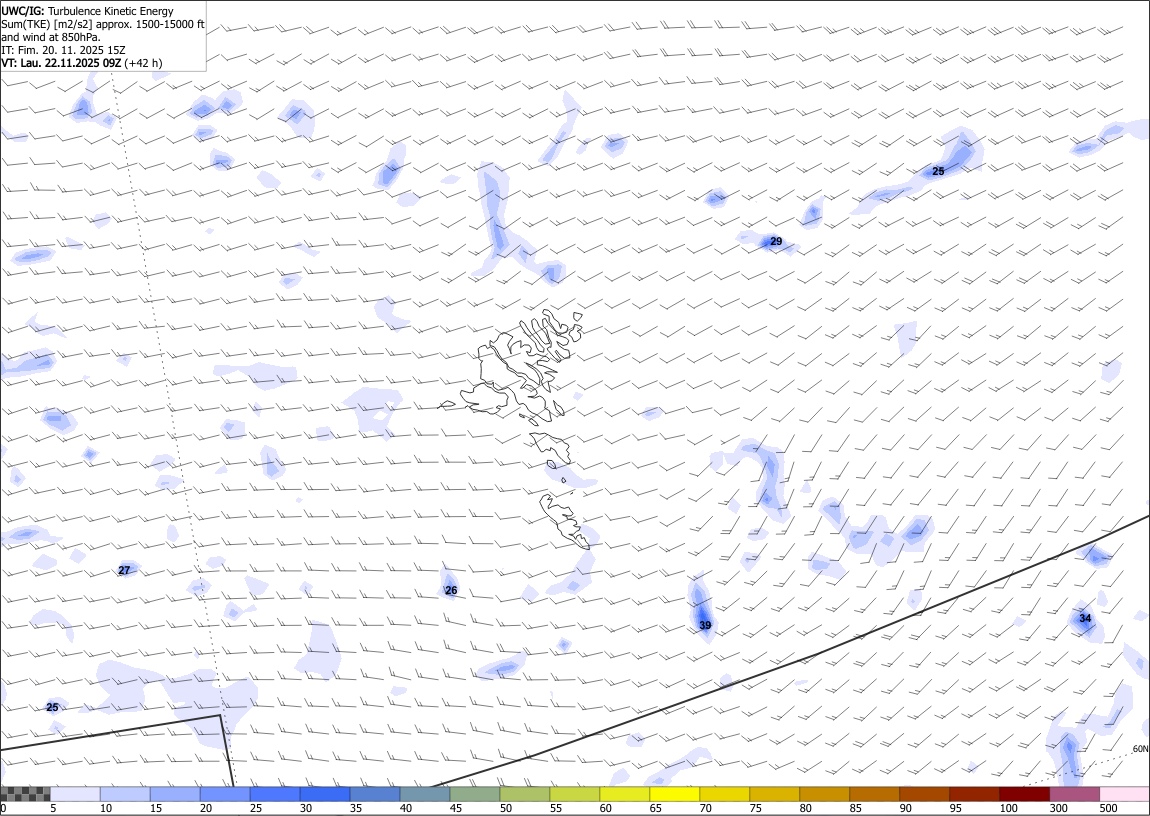Click the legend swatch between 35 and 40
The width and height of the screenshot is (1150, 816).
click(375, 794)
